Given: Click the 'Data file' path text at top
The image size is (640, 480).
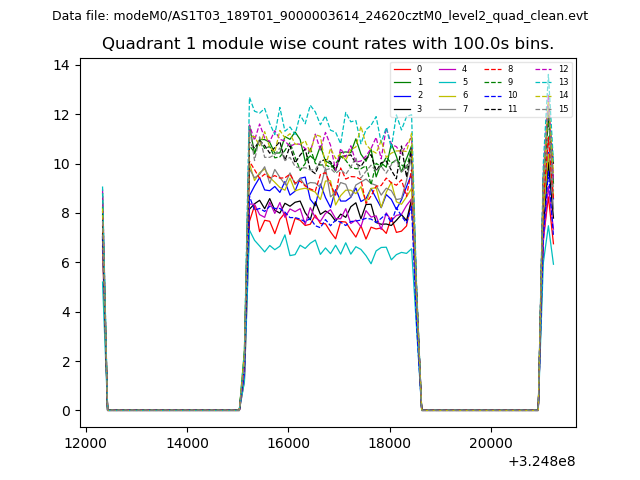Looking at the screenshot, I should (320, 16).
